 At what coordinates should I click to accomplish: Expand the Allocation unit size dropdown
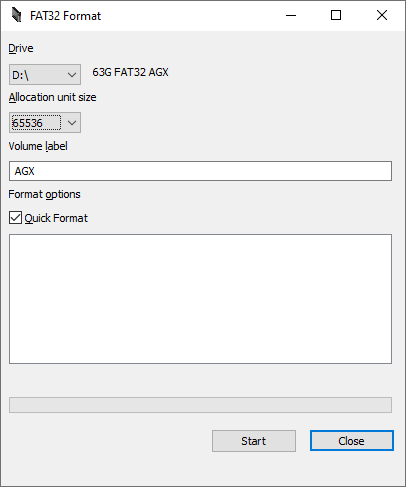point(72,123)
